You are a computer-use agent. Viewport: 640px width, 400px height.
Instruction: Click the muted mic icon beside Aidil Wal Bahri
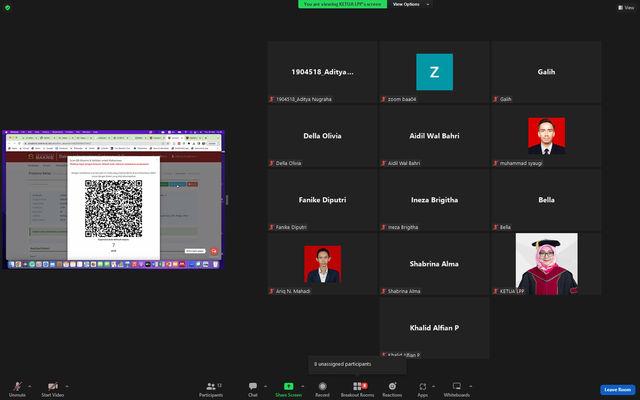383,163
